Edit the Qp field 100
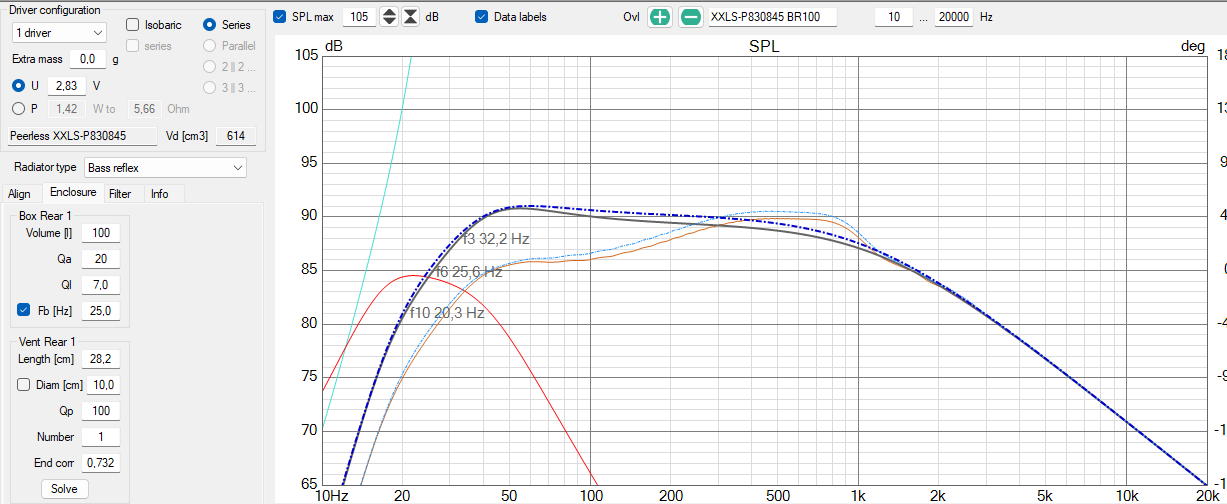The image size is (1227, 504). 100,411
